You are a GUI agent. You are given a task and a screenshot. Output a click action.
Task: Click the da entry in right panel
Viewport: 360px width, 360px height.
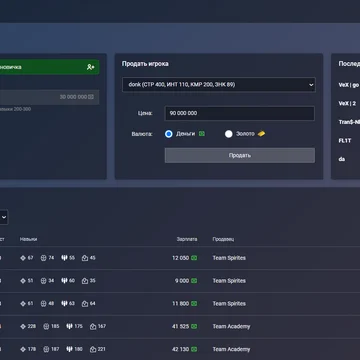342,159
